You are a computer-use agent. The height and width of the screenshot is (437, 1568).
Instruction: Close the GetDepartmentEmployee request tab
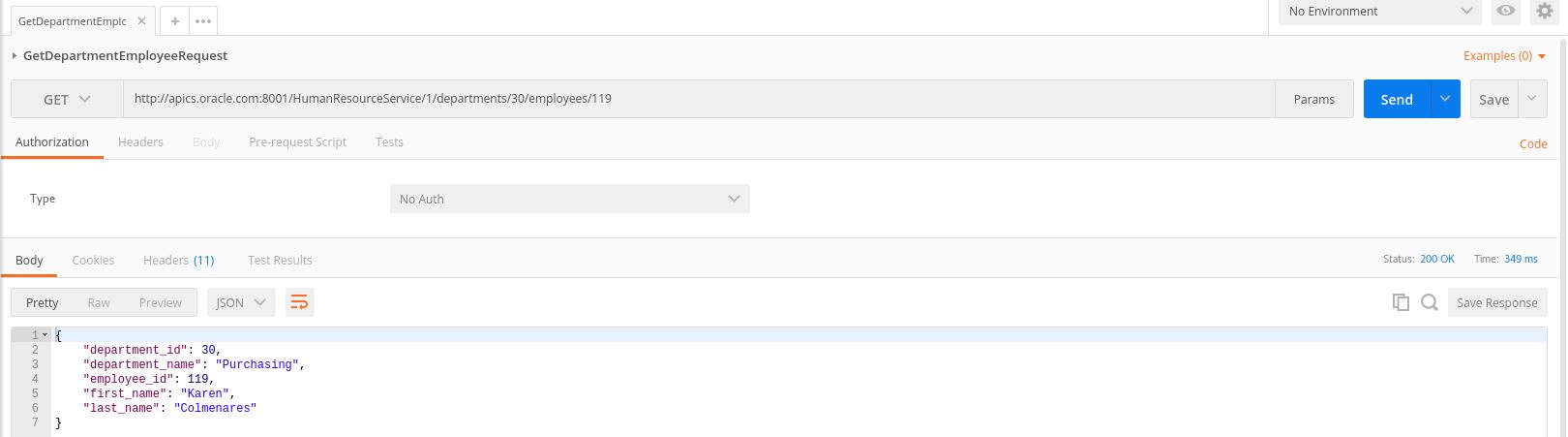click(x=141, y=20)
